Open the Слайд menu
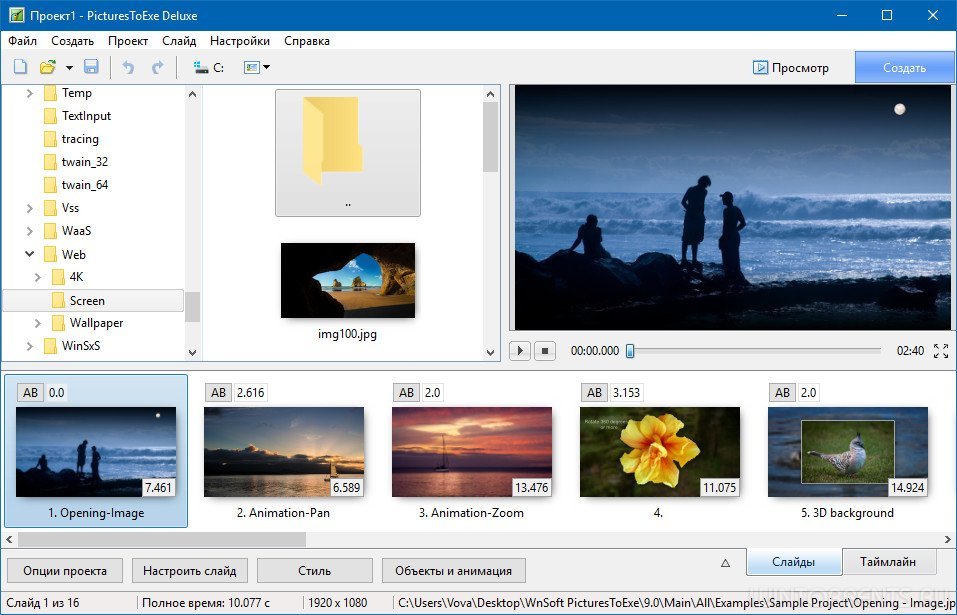Screen dimensions: 957x615 pos(179,41)
